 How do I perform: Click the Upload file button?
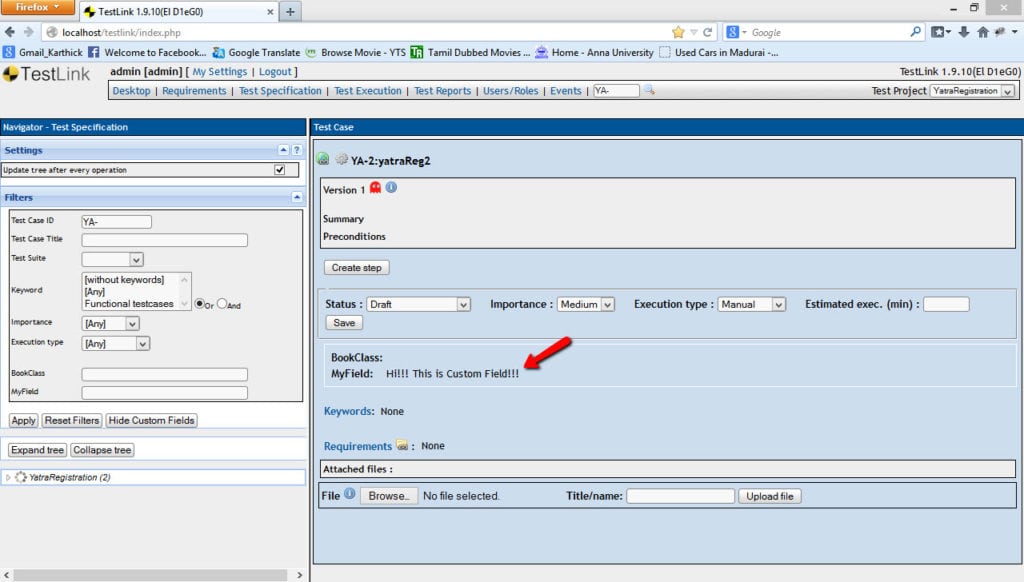pyautogui.click(x=770, y=496)
